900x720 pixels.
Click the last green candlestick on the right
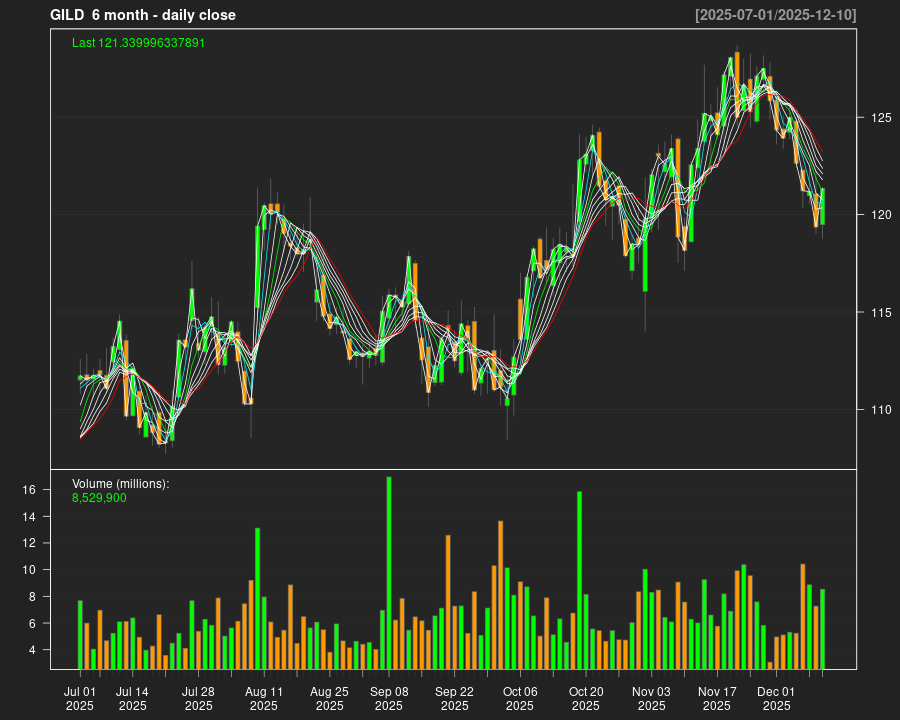click(823, 206)
